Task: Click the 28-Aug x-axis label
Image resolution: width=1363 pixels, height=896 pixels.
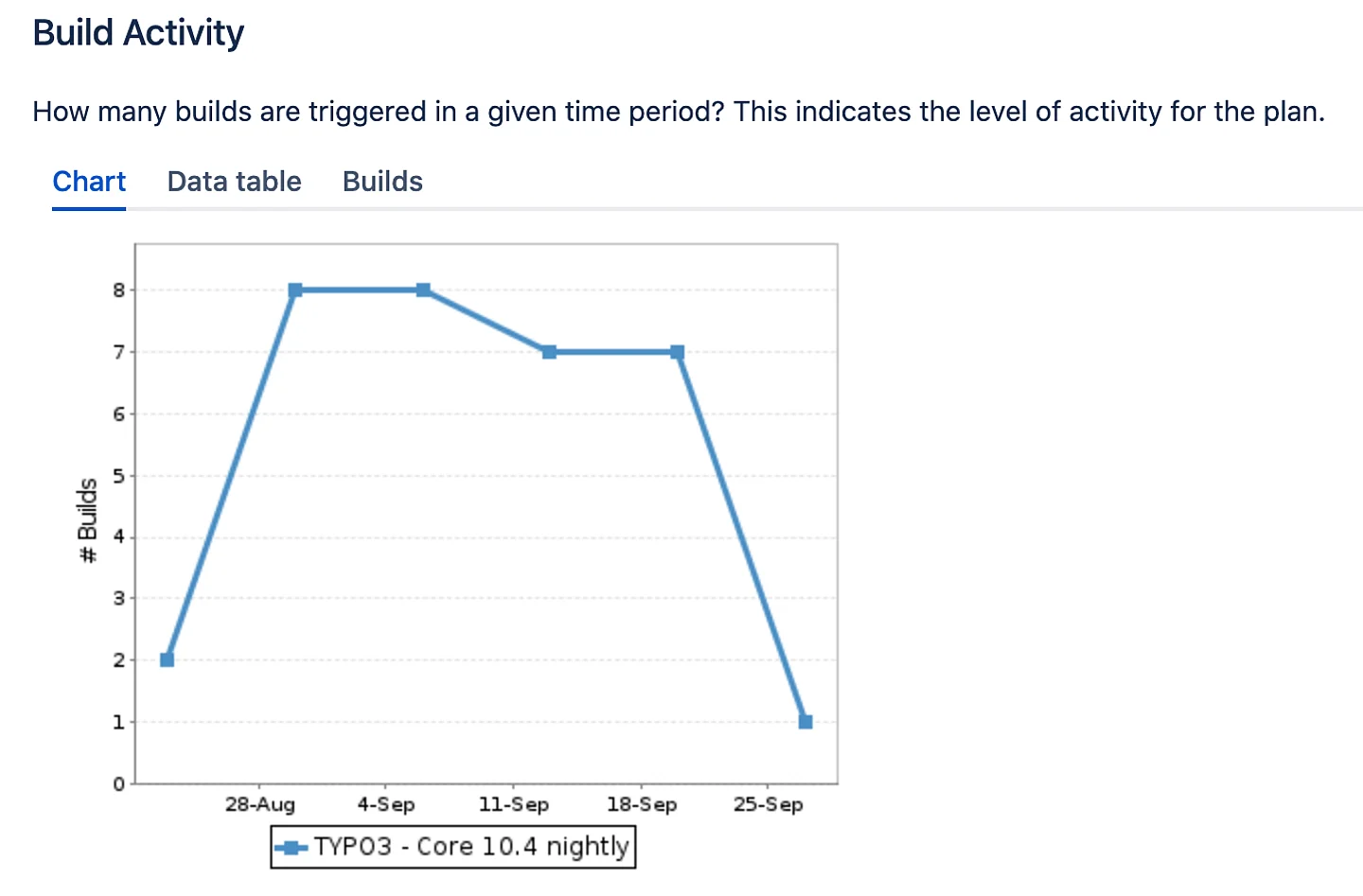Action: 260,805
